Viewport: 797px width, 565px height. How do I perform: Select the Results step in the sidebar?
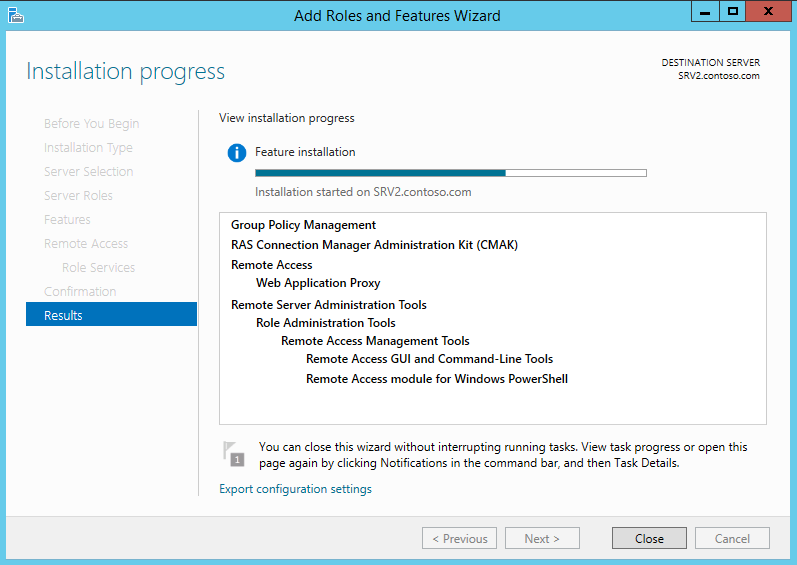(x=111, y=315)
